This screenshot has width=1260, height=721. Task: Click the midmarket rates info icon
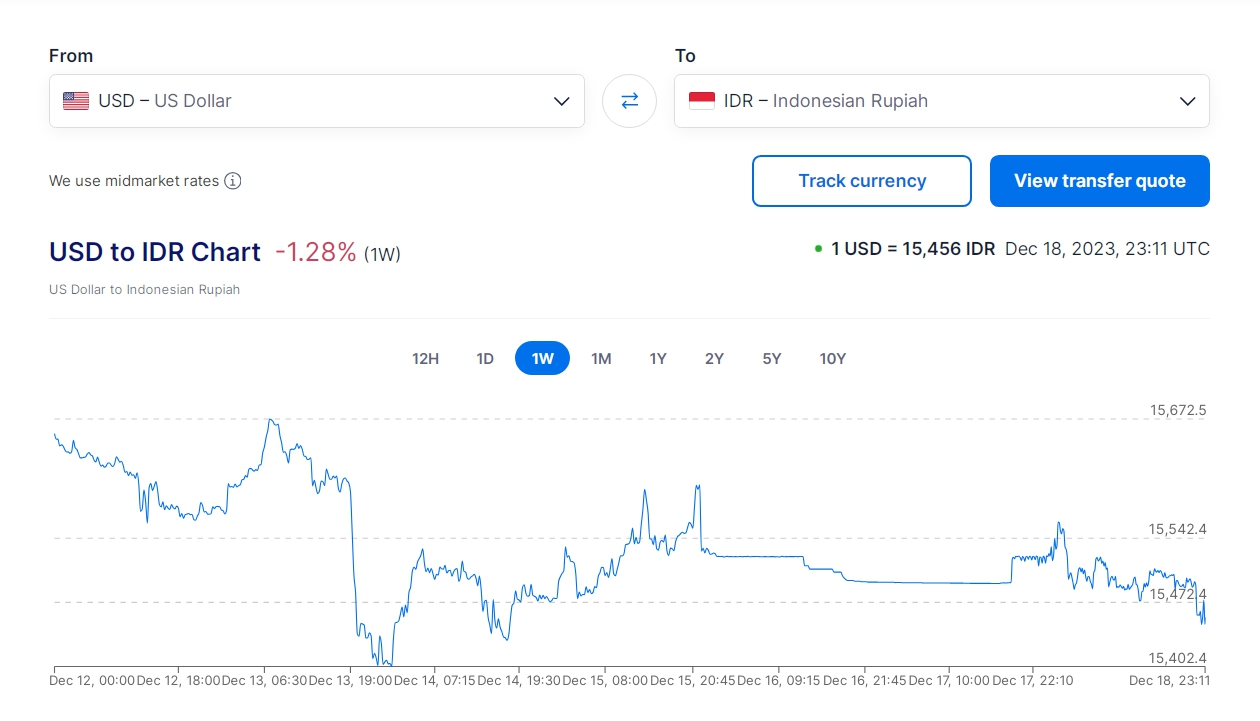(x=233, y=181)
